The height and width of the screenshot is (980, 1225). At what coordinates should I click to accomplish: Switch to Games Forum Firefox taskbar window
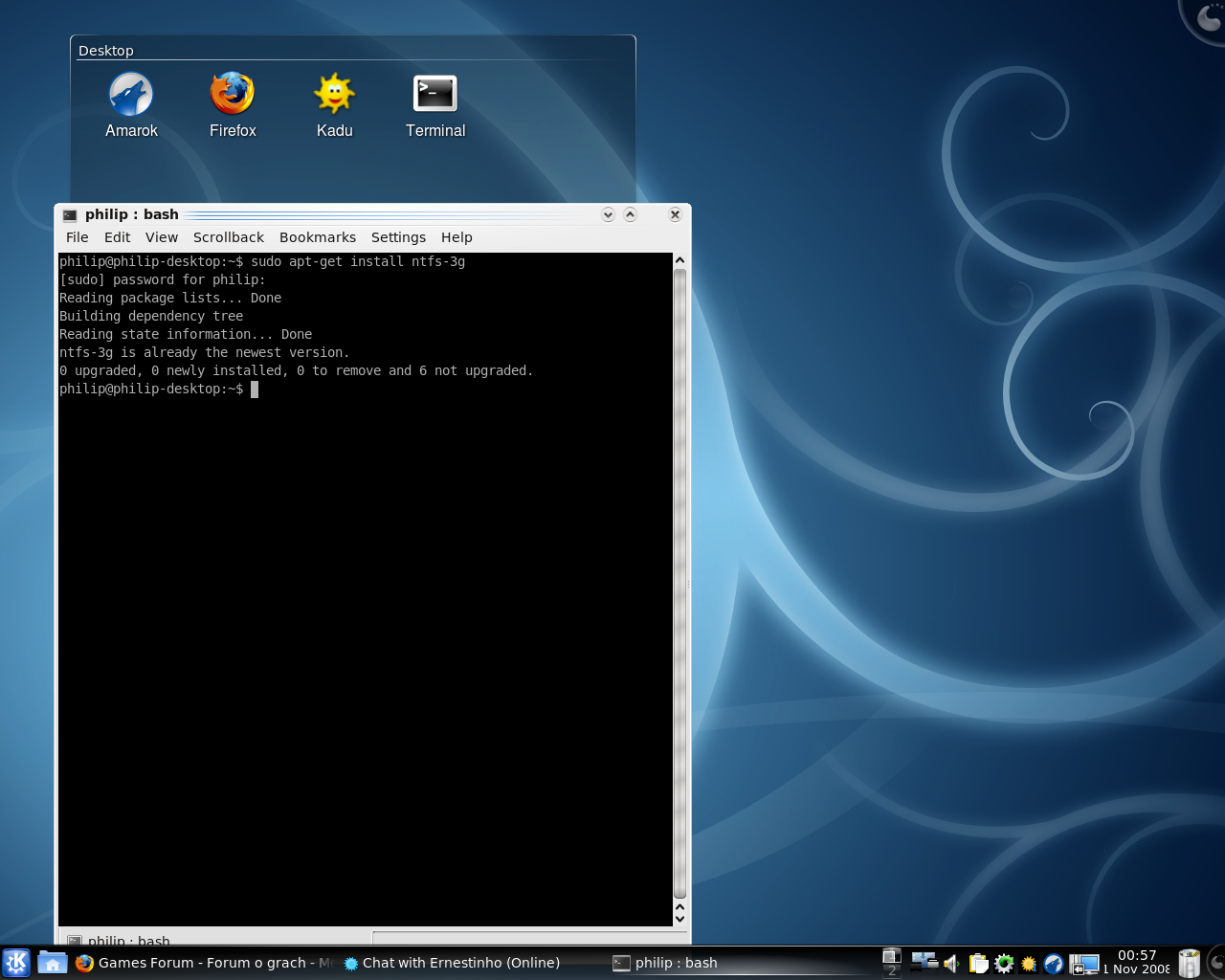(x=206, y=963)
